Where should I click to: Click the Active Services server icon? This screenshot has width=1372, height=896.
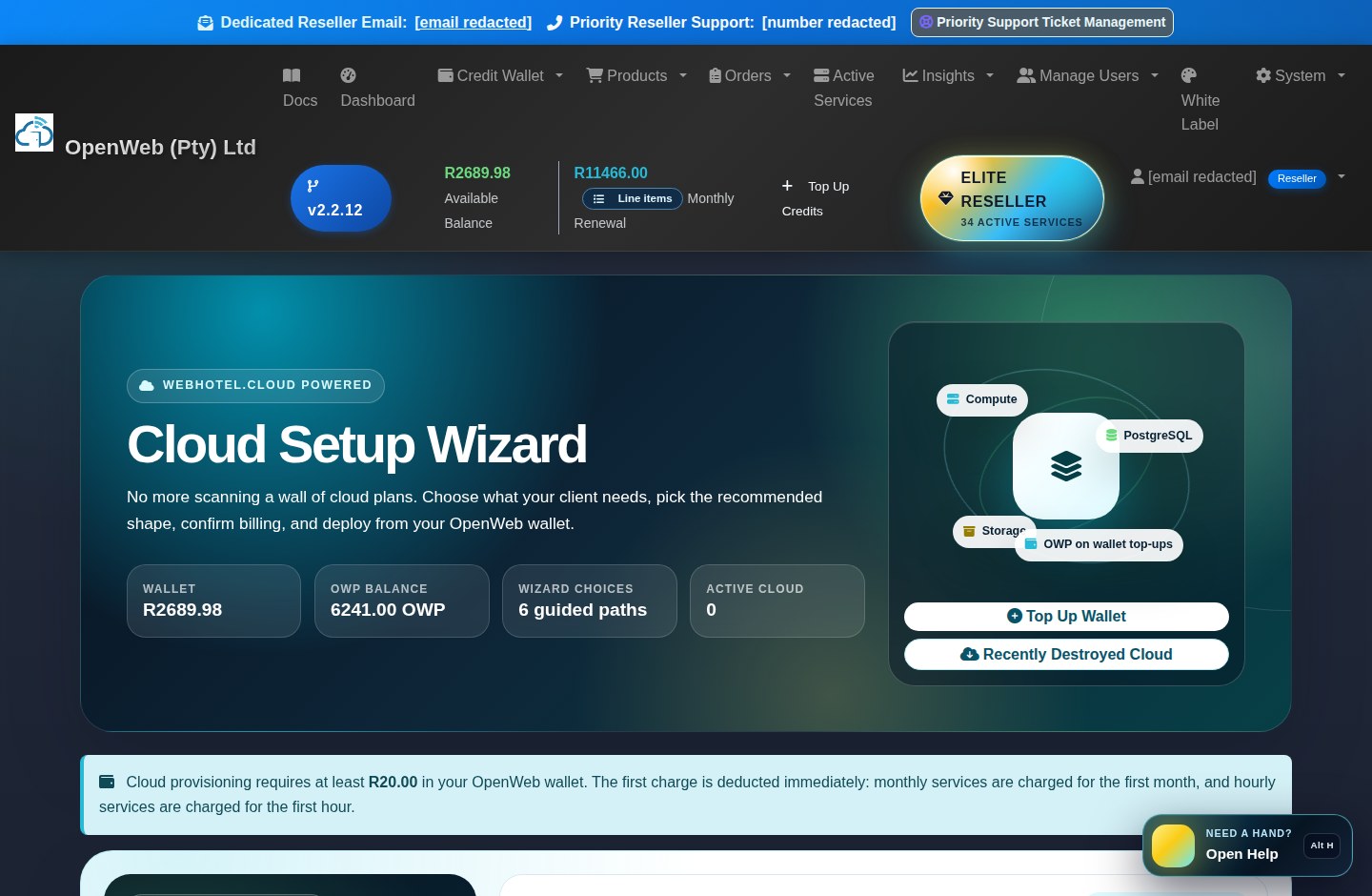tap(821, 75)
